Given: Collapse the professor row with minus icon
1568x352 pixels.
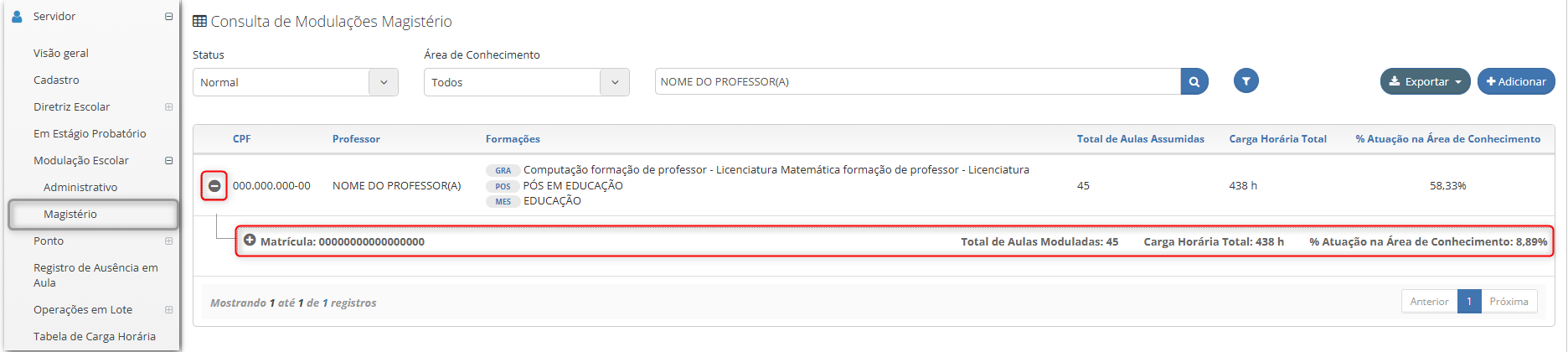Looking at the screenshot, I should pyautogui.click(x=214, y=186).
